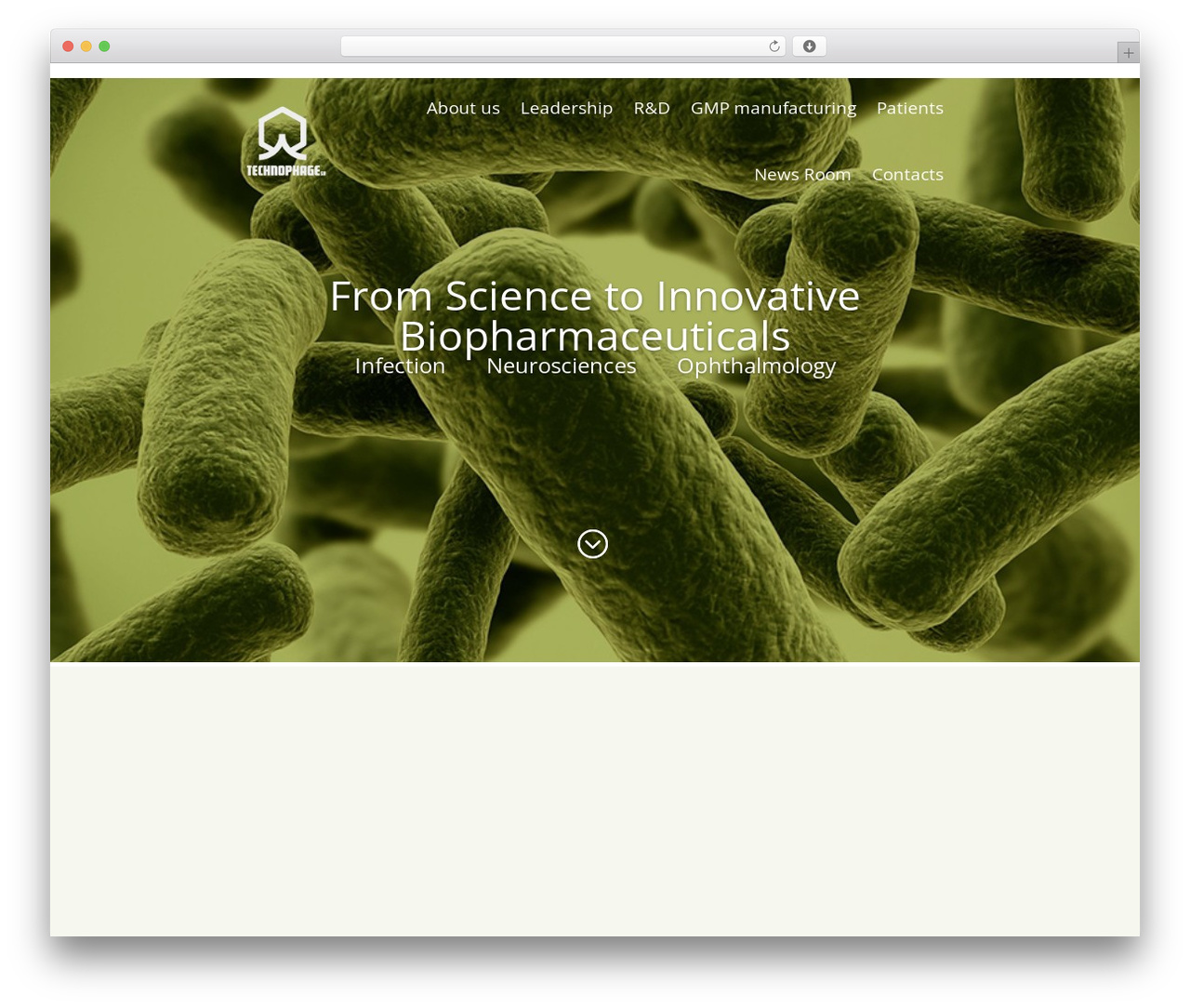Select the Ophthalmology link
This screenshot has height=1008, width=1190.
(x=757, y=366)
